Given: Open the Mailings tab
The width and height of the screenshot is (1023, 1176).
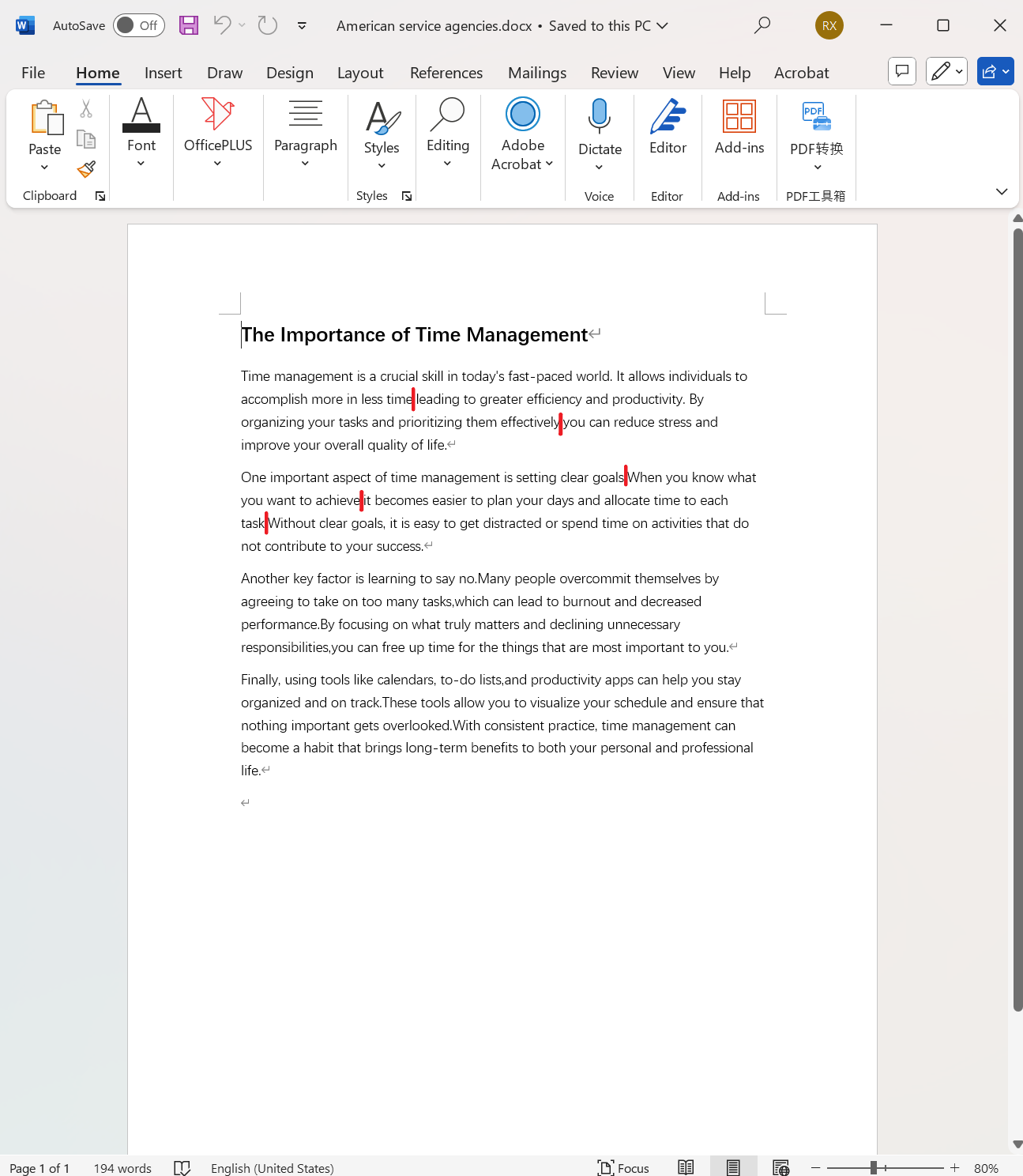Looking at the screenshot, I should [536, 72].
